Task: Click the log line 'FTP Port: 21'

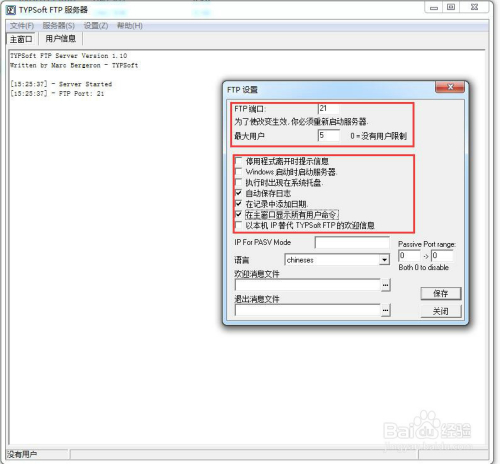Action: 57,94
